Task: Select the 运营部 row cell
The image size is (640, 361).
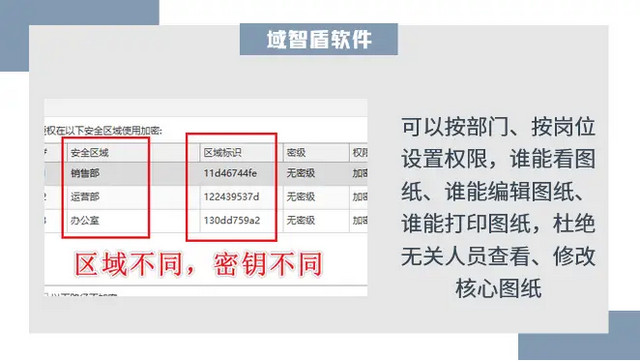Action: point(133,197)
